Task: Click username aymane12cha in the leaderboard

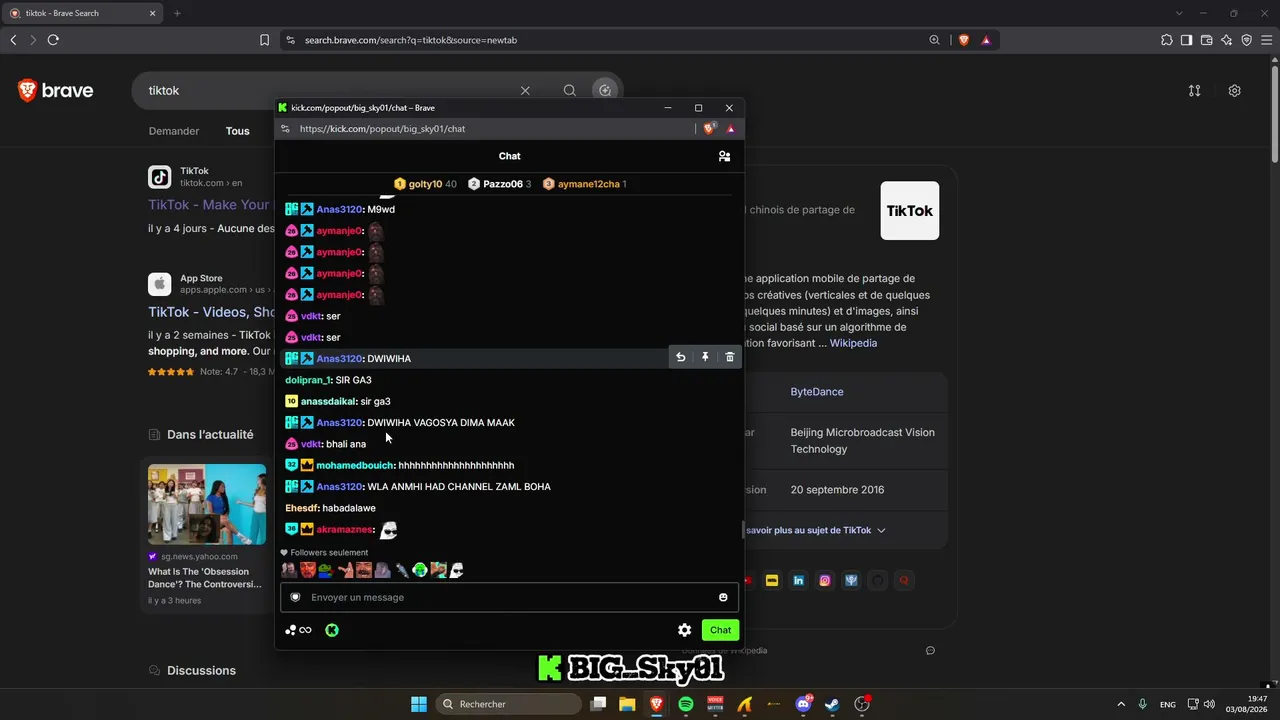Action: click(589, 184)
